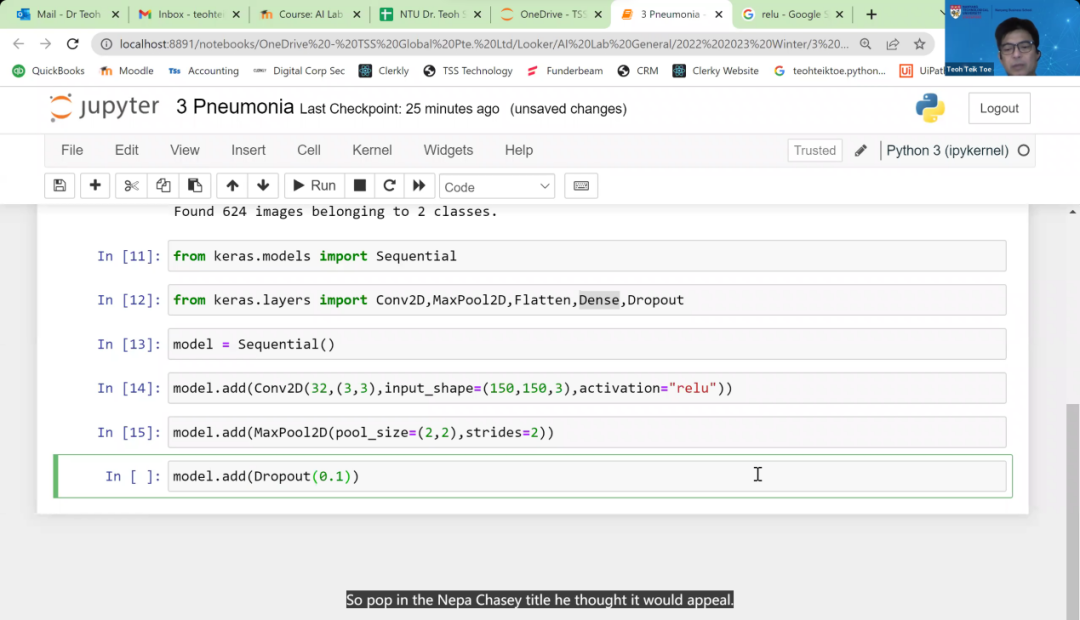Click the browser address bar URL

click(484, 44)
